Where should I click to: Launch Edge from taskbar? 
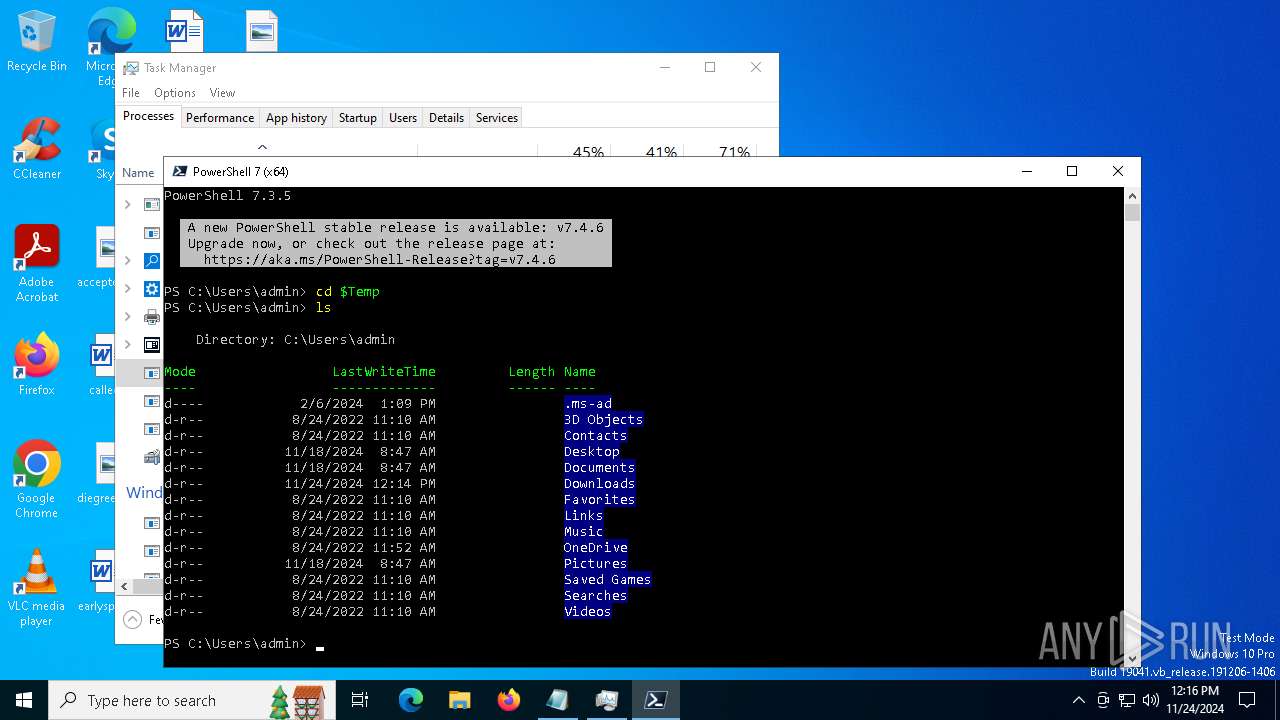pos(411,700)
